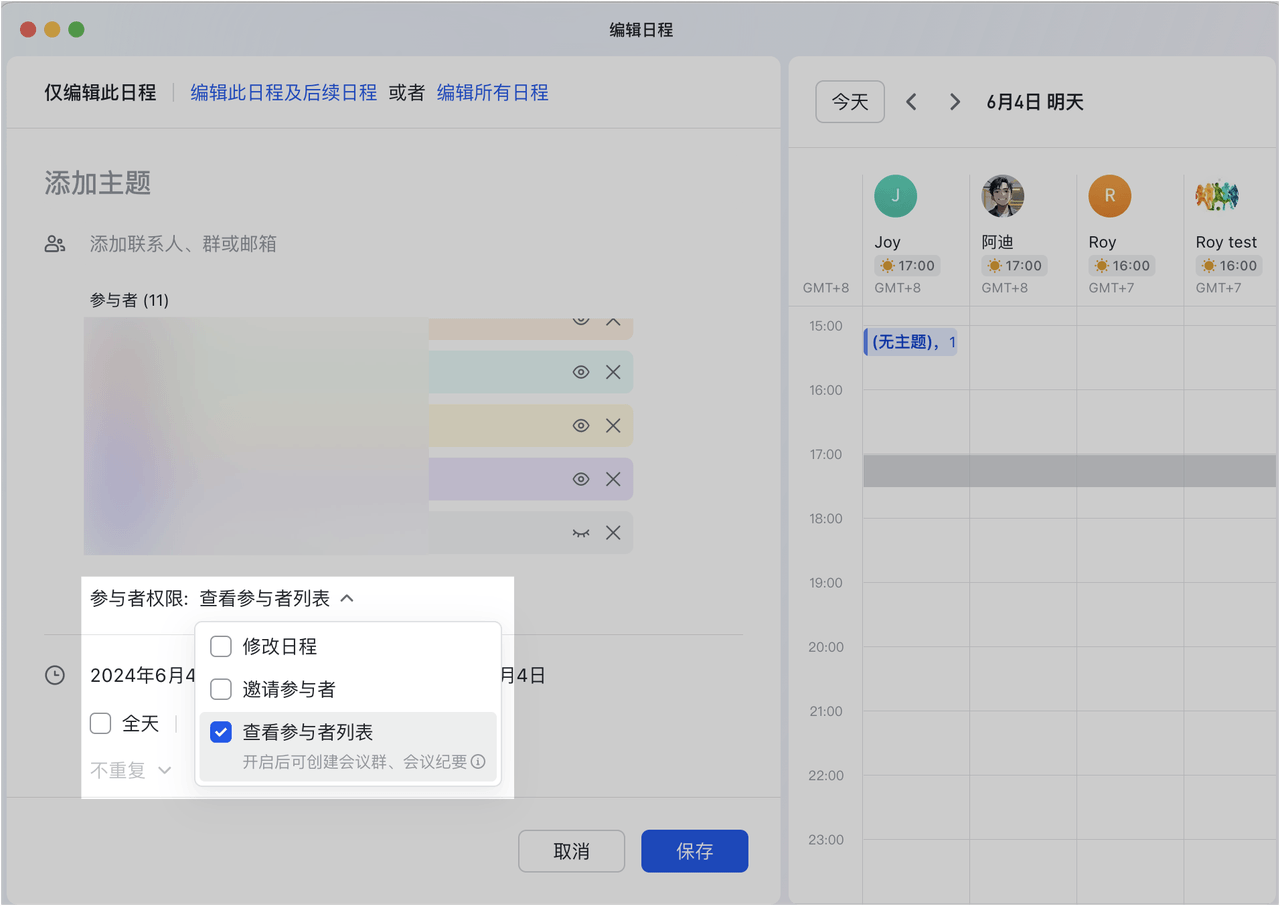Toggle the closed-eye icon on the gray participant row
This screenshot has width=1280, height=906.
(x=581, y=533)
